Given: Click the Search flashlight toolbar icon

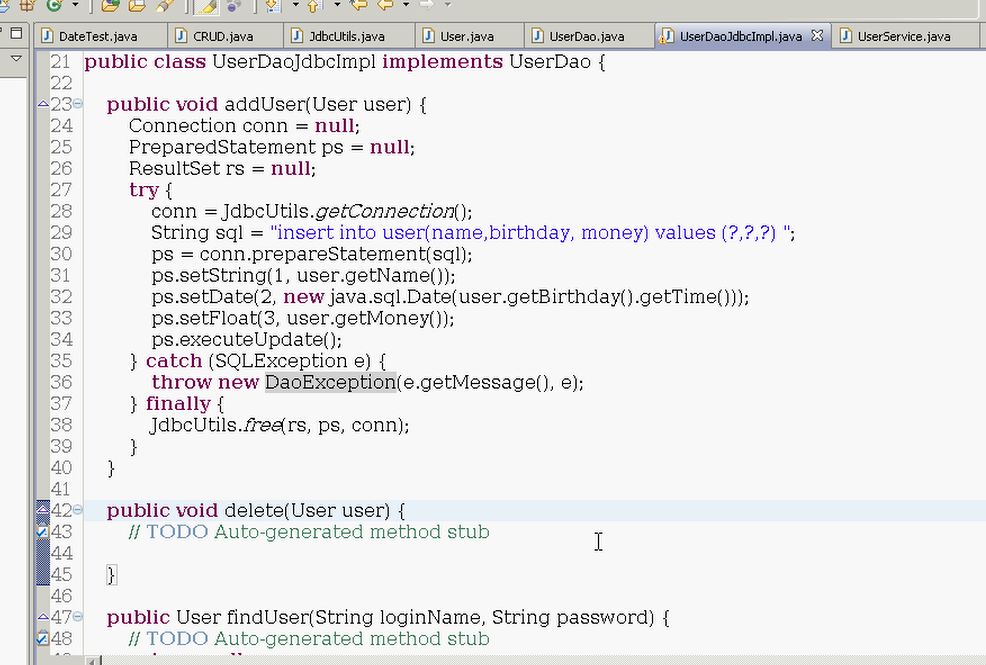Looking at the screenshot, I should (x=165, y=6).
